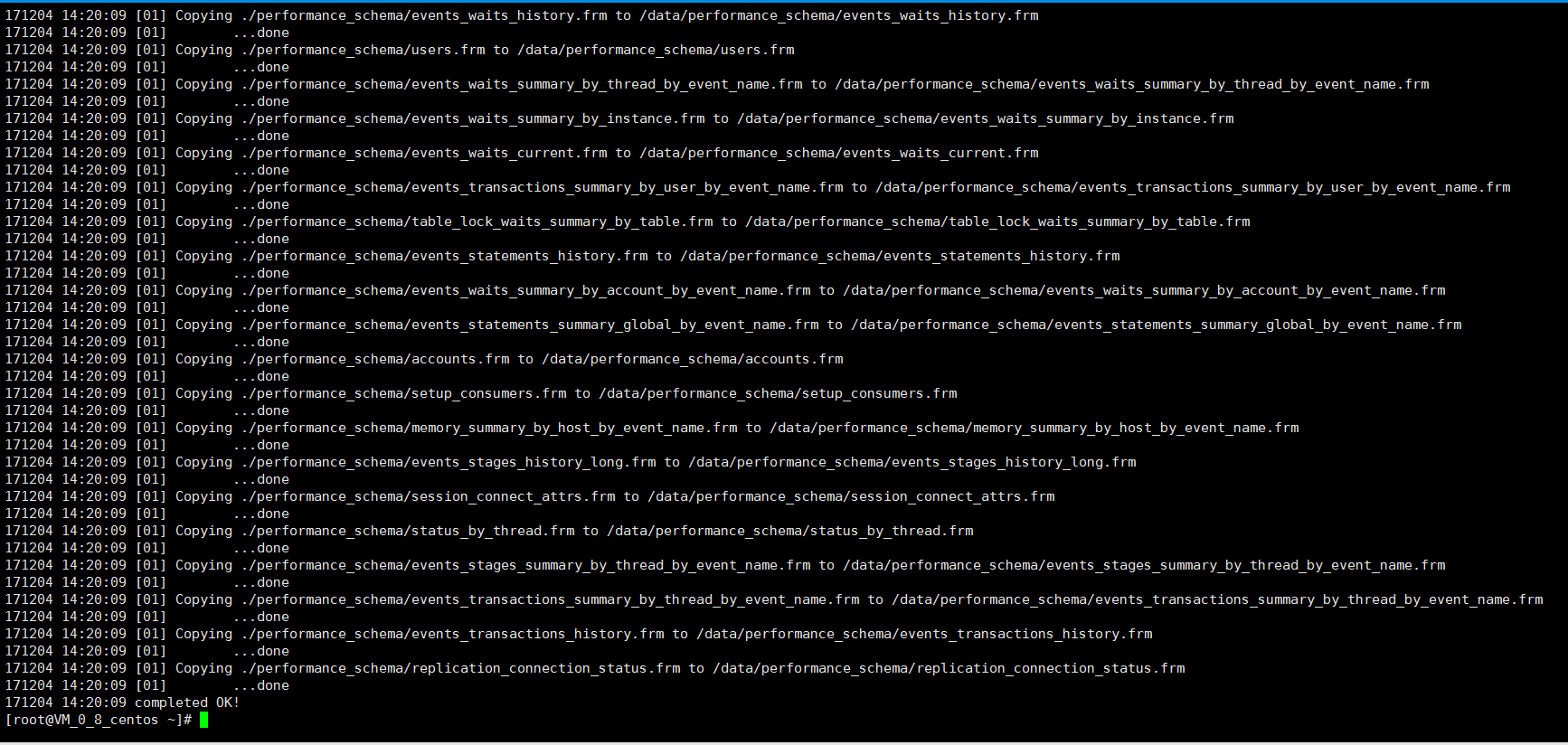Viewport: 1568px width, 745px height.
Task: Click destination path '/data/performance_schema/session_connect_attrs.frm'
Action: click(x=851, y=496)
